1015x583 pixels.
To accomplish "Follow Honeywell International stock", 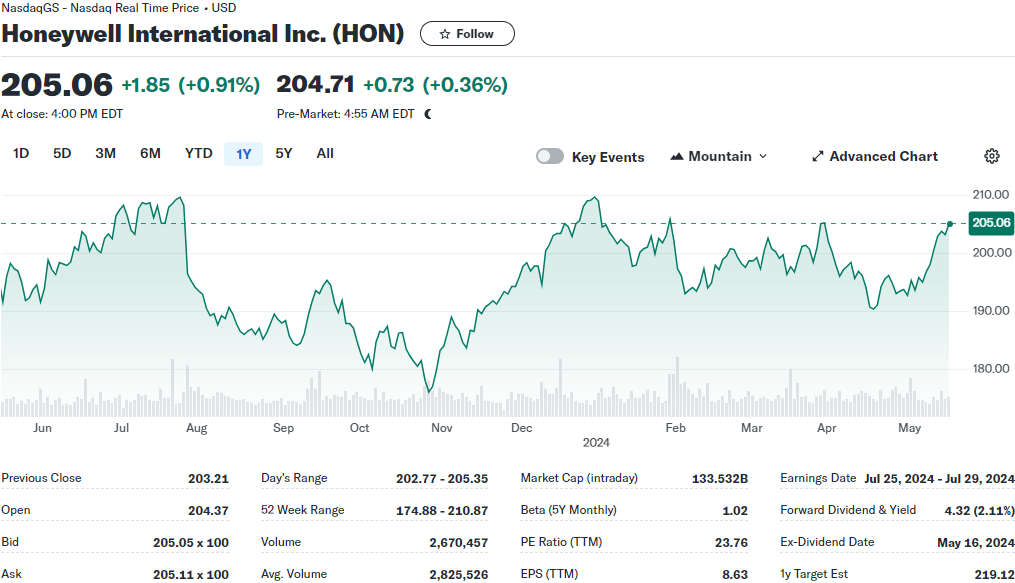I will pyautogui.click(x=467, y=34).
